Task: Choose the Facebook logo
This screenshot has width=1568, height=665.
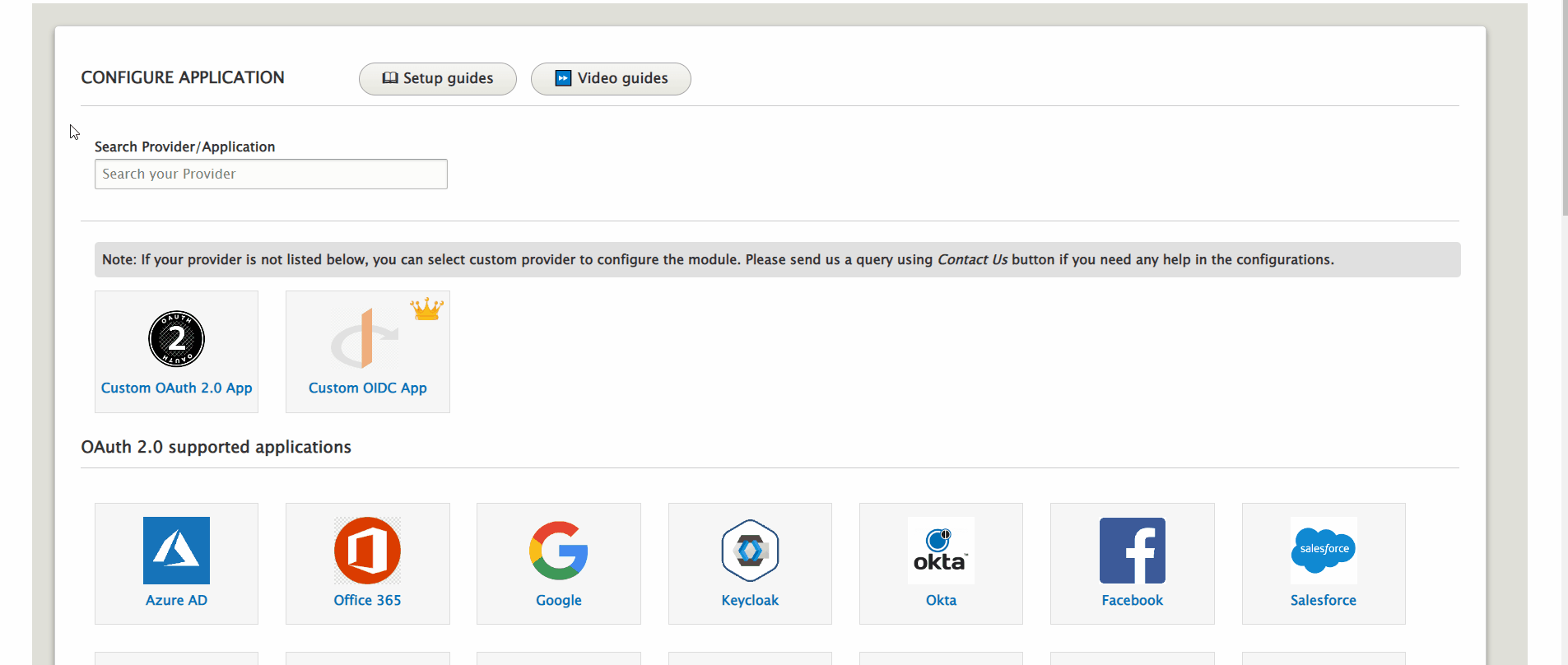Action: click(x=1133, y=550)
